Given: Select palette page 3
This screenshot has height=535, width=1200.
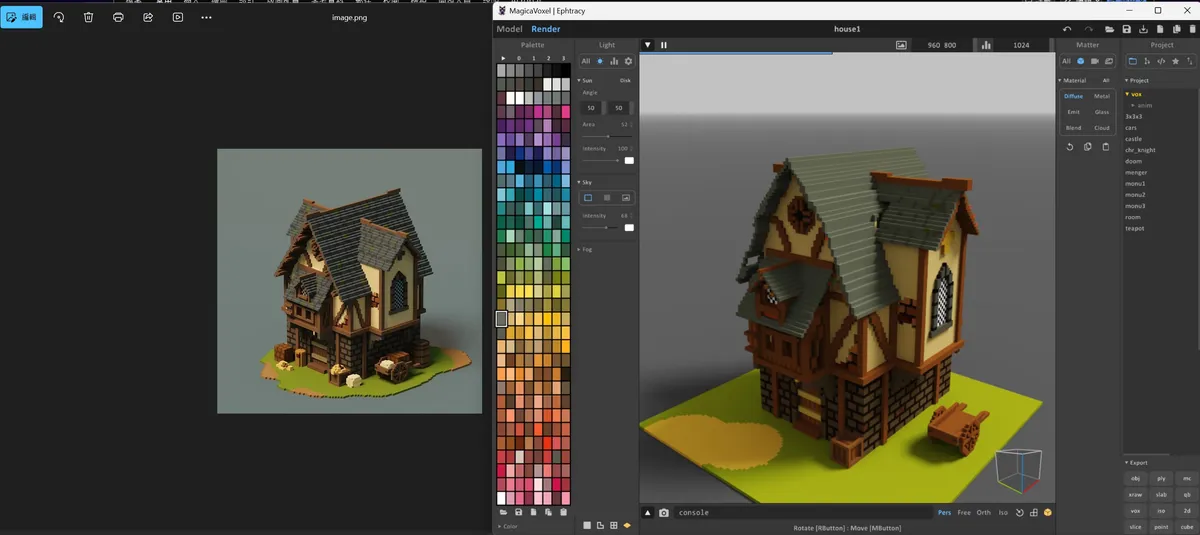Looking at the screenshot, I should [563, 59].
